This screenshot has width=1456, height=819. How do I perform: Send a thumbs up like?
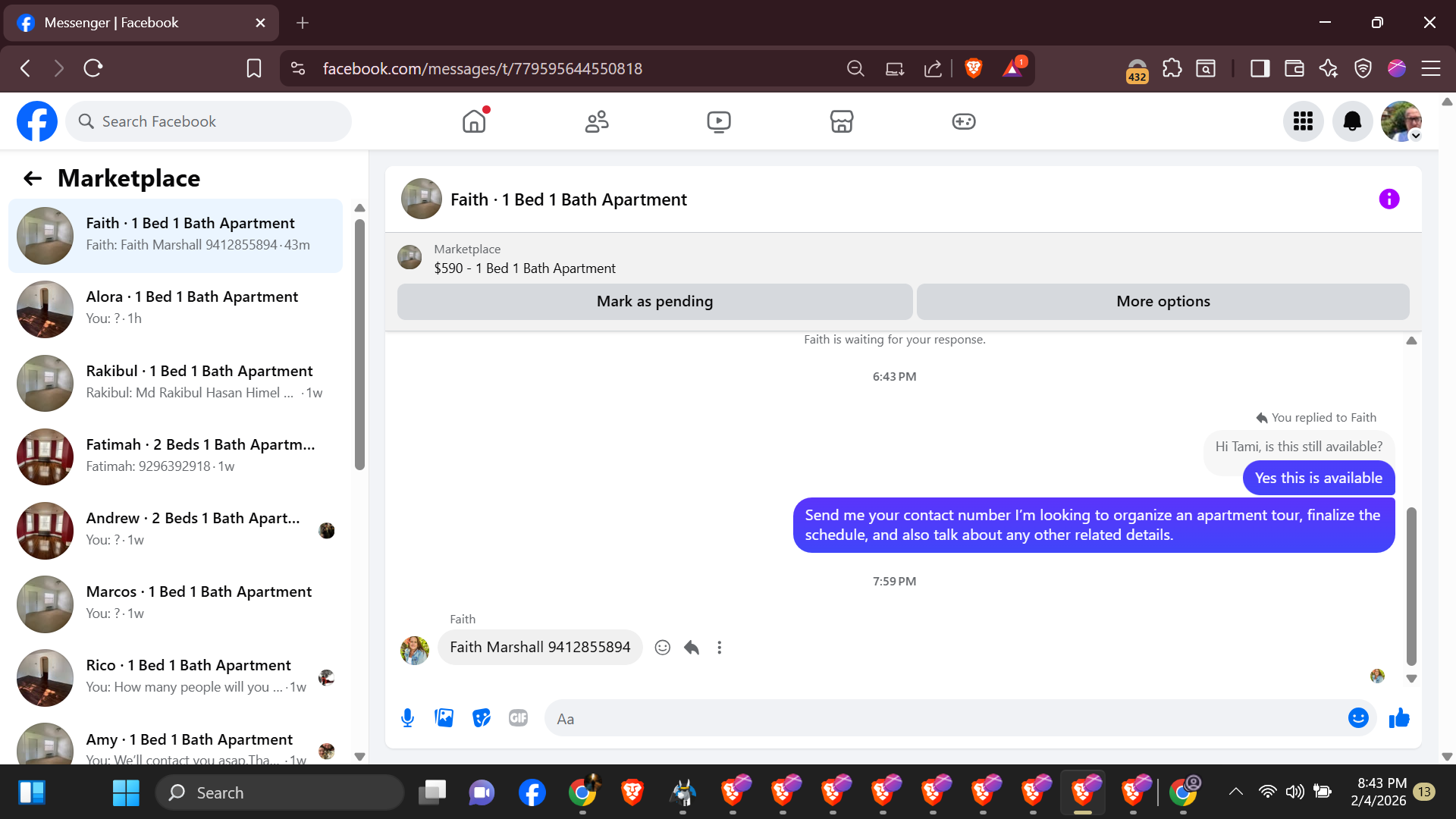pos(1398,717)
